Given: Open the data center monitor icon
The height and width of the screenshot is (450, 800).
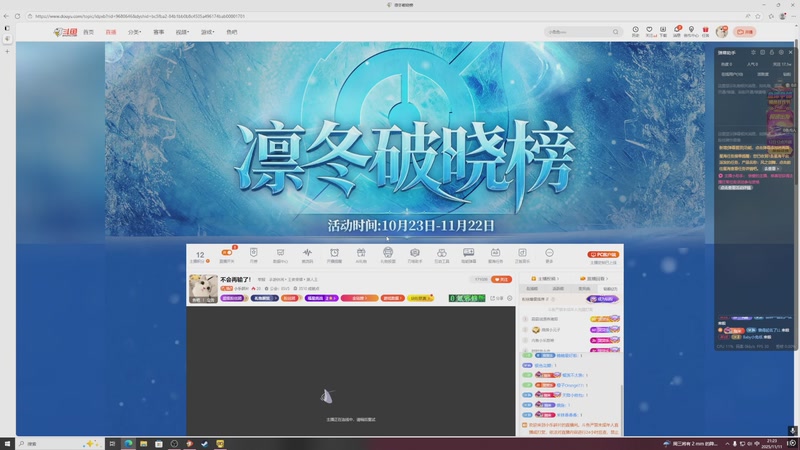Looking at the screenshot, I should 280,253.
